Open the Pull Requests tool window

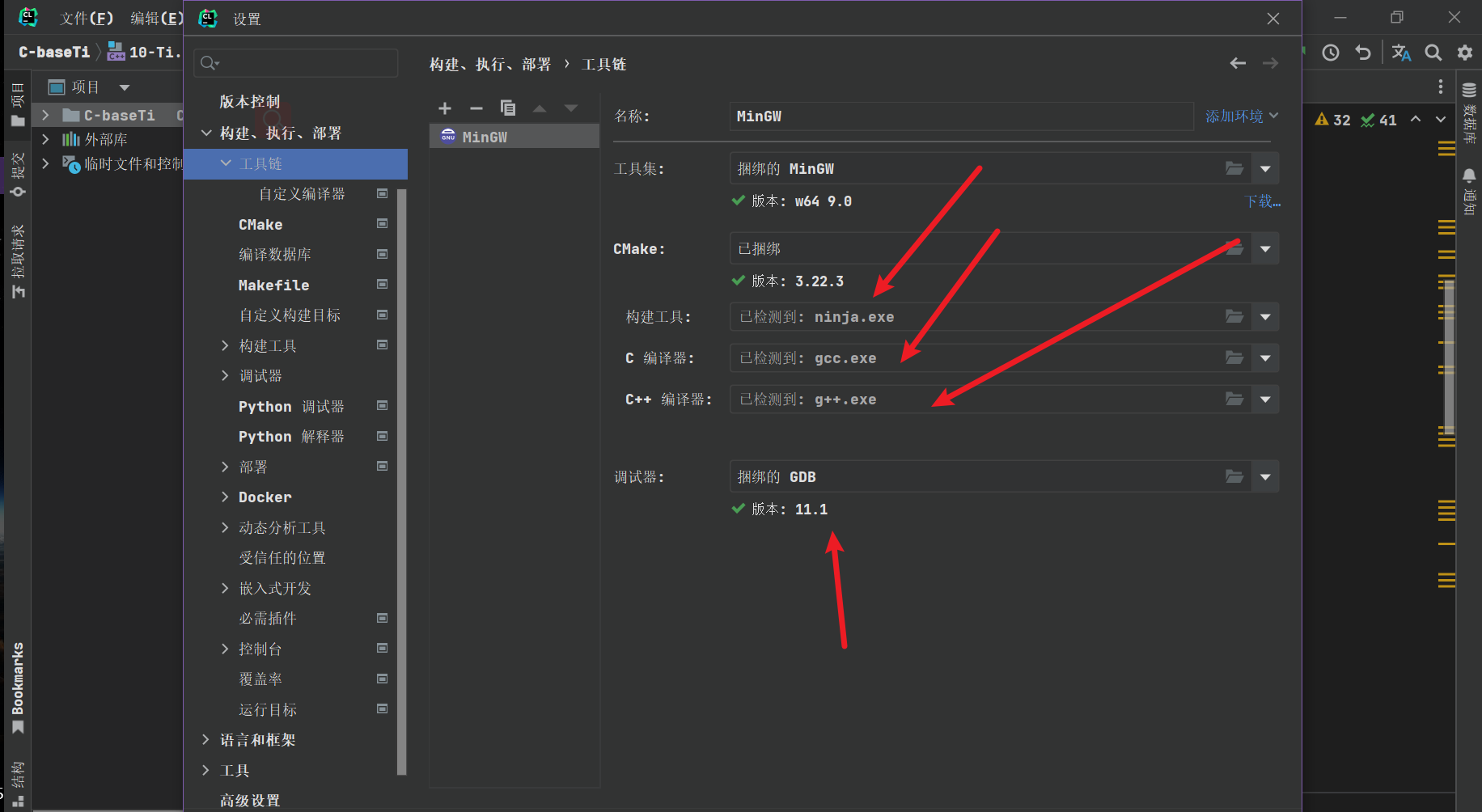(17, 261)
